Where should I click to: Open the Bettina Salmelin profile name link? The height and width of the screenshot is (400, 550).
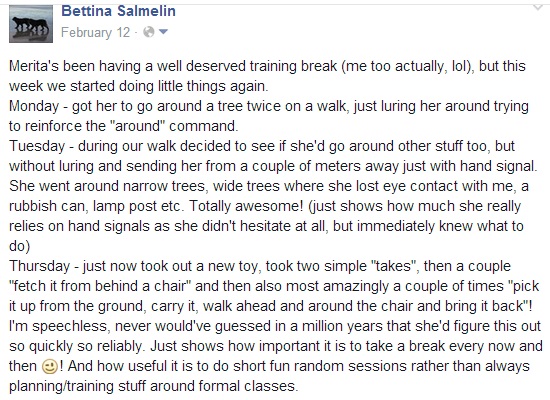pos(119,11)
